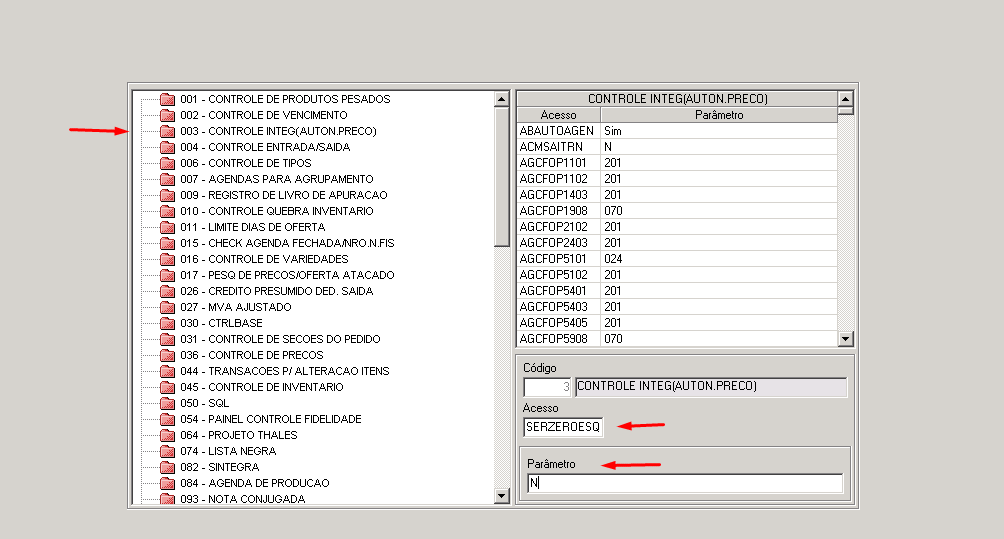Click folder icon of 009 - REGISTRO DE LIVRO DE APURACAO
The width and height of the screenshot is (1004, 539).
(167, 195)
